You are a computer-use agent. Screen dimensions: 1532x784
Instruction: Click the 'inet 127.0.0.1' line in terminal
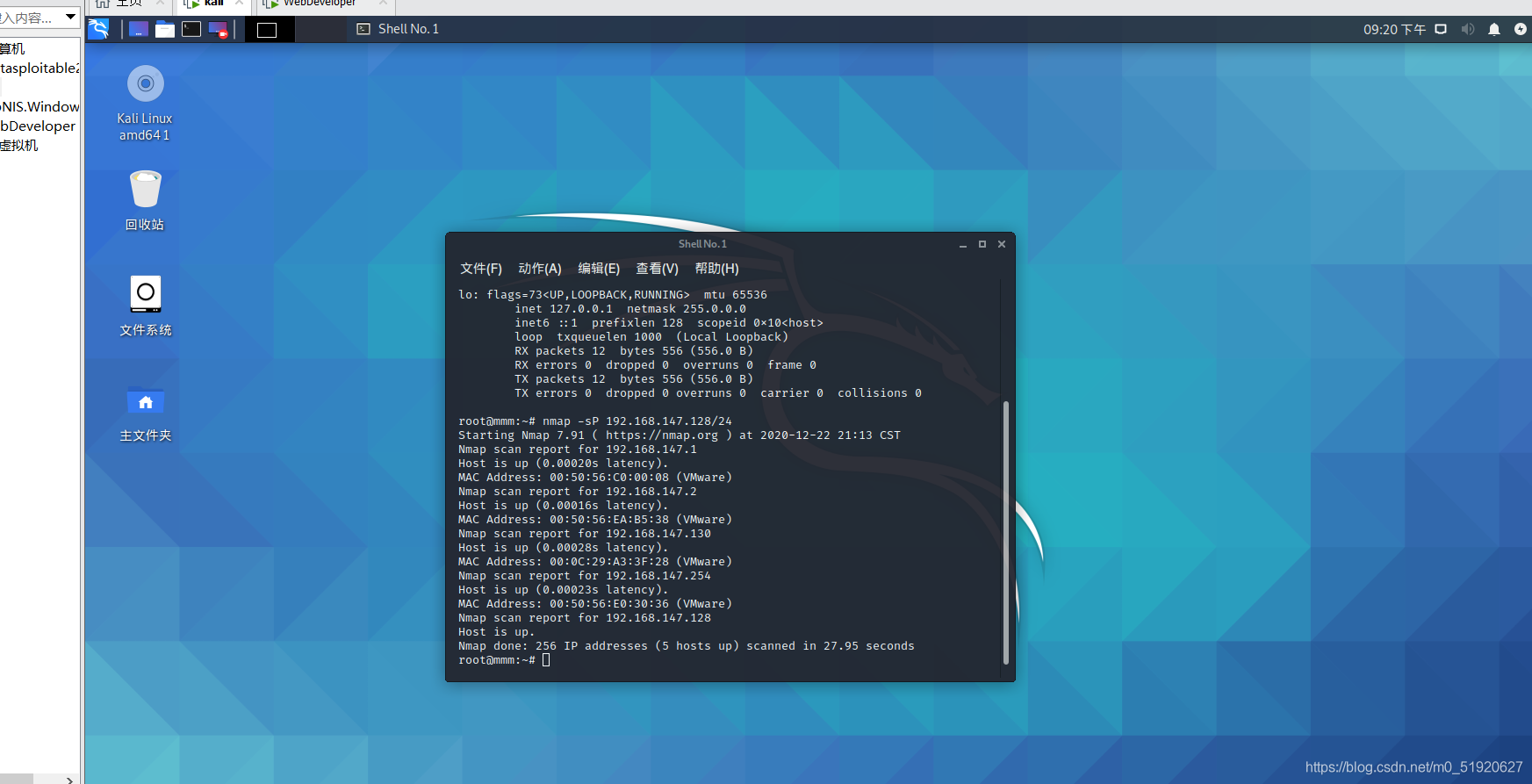[x=630, y=309]
